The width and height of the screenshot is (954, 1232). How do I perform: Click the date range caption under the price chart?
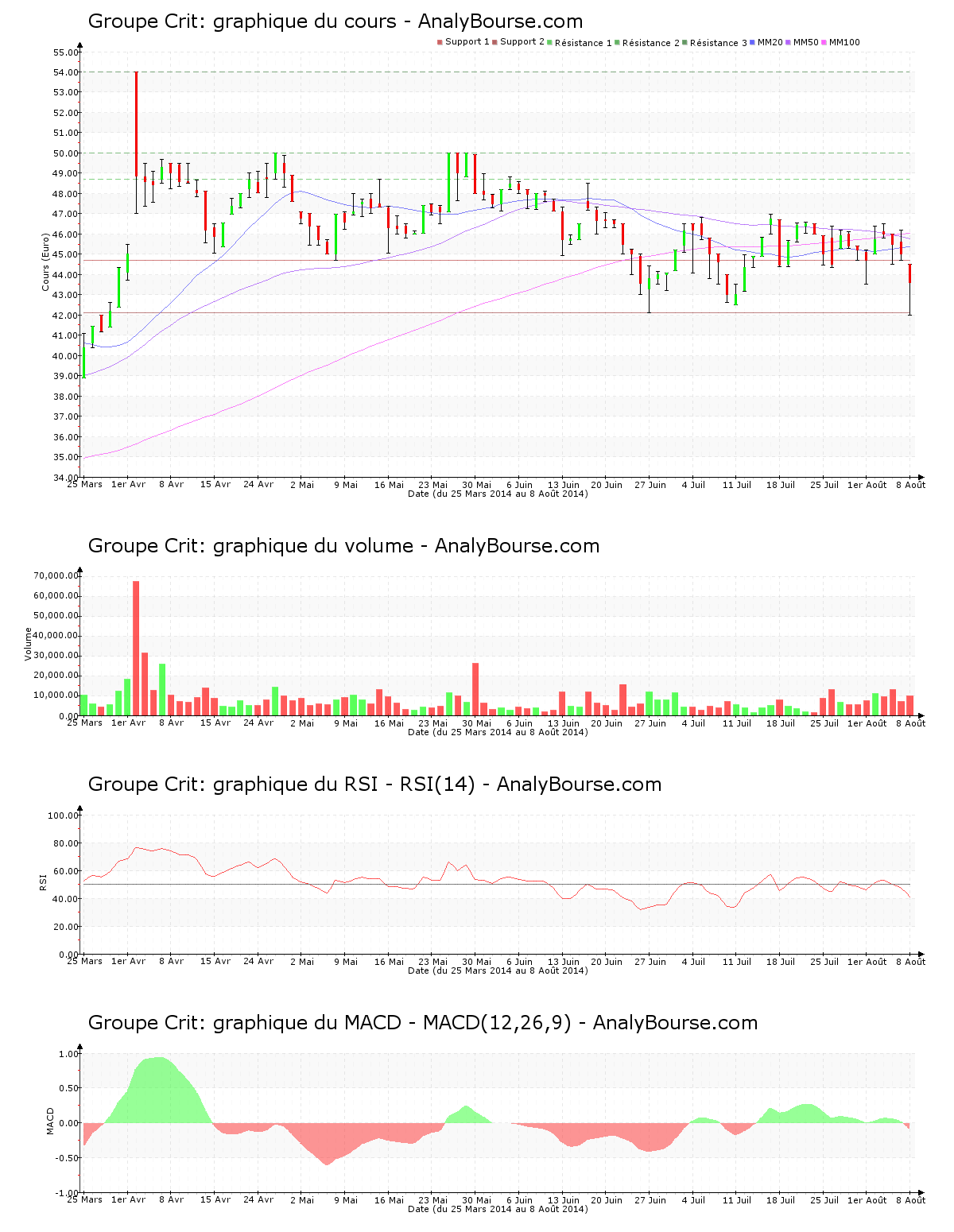click(498, 494)
